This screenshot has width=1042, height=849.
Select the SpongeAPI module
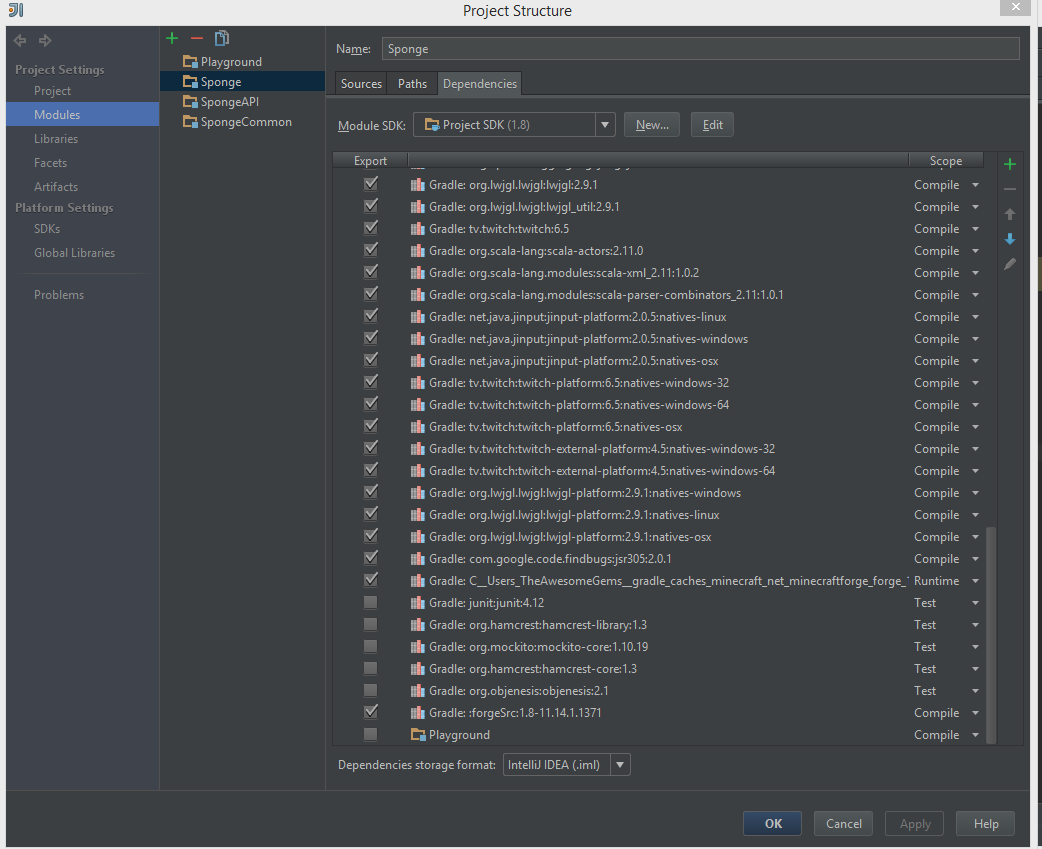[229, 102]
